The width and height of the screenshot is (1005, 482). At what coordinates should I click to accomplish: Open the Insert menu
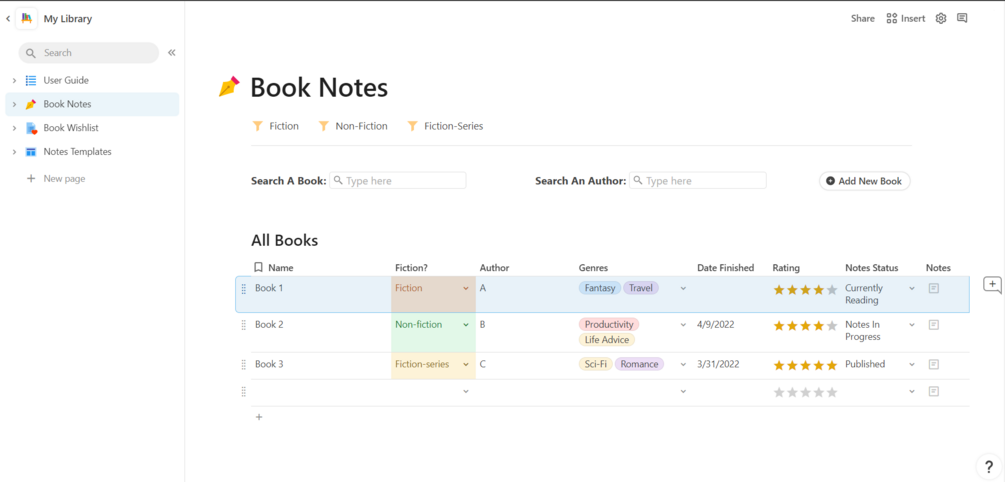(906, 18)
